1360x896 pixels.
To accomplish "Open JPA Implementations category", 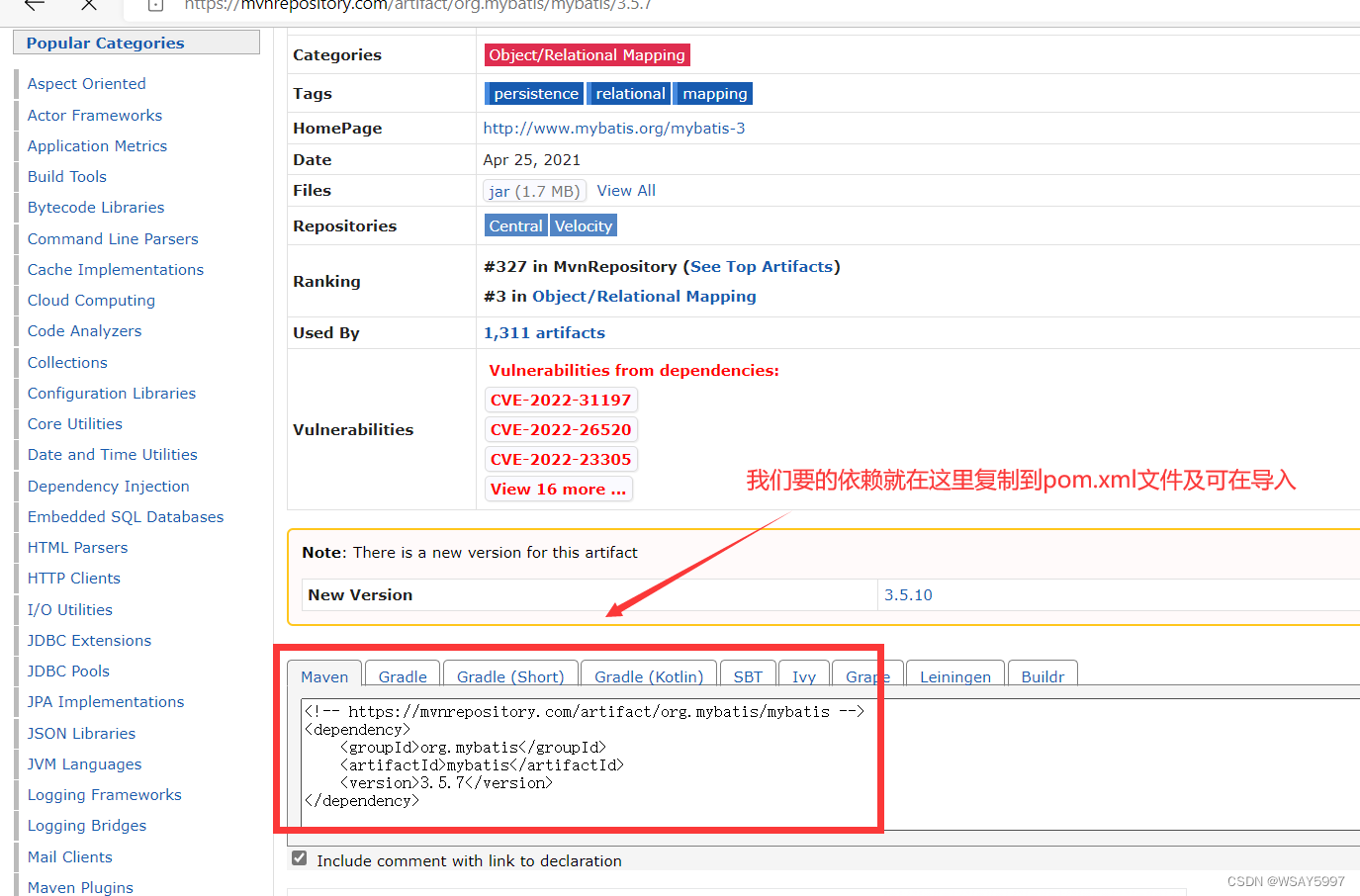I will tap(106, 702).
